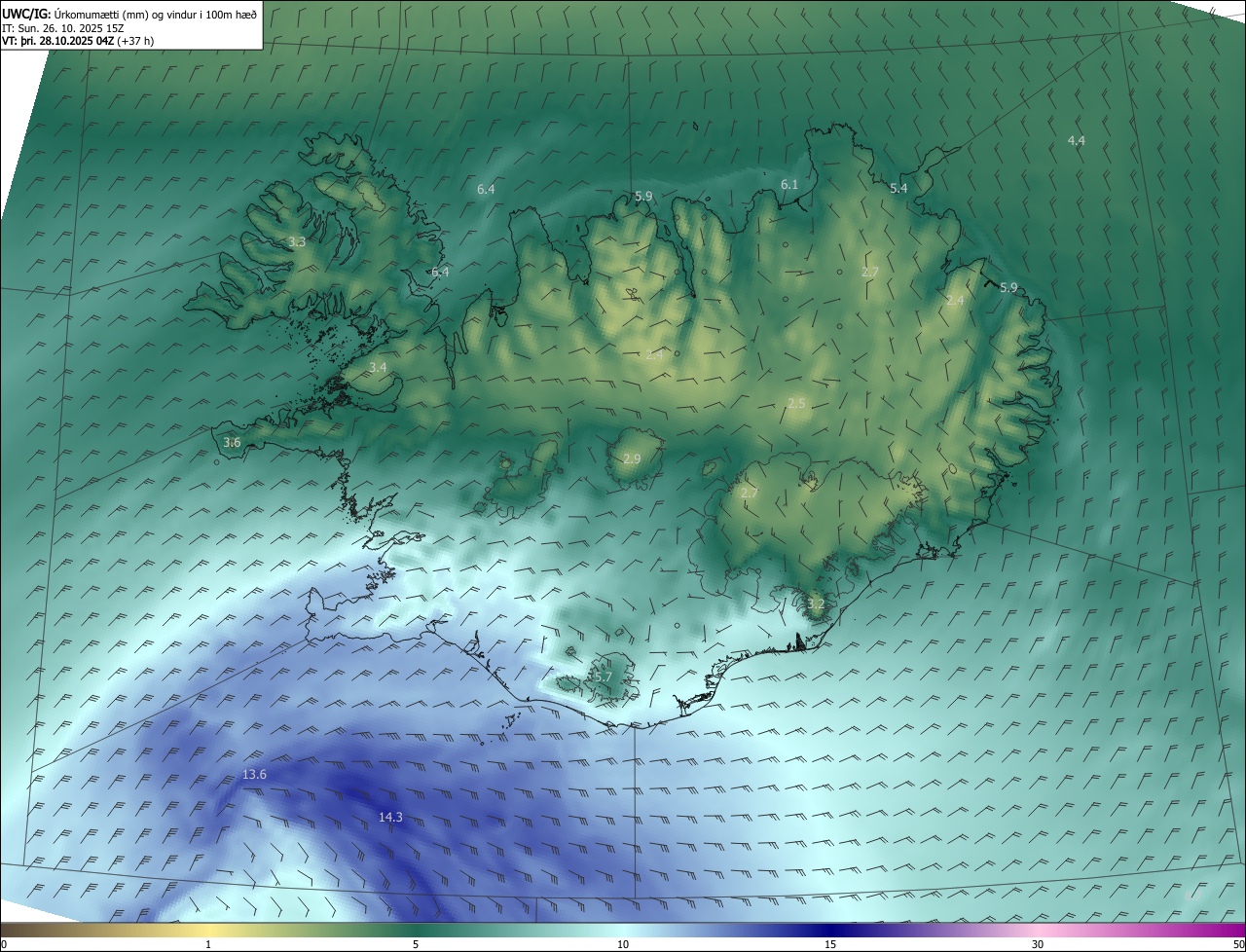1246x952 pixels.
Task: Click the "30" tick on color scale
Action: point(1038,944)
